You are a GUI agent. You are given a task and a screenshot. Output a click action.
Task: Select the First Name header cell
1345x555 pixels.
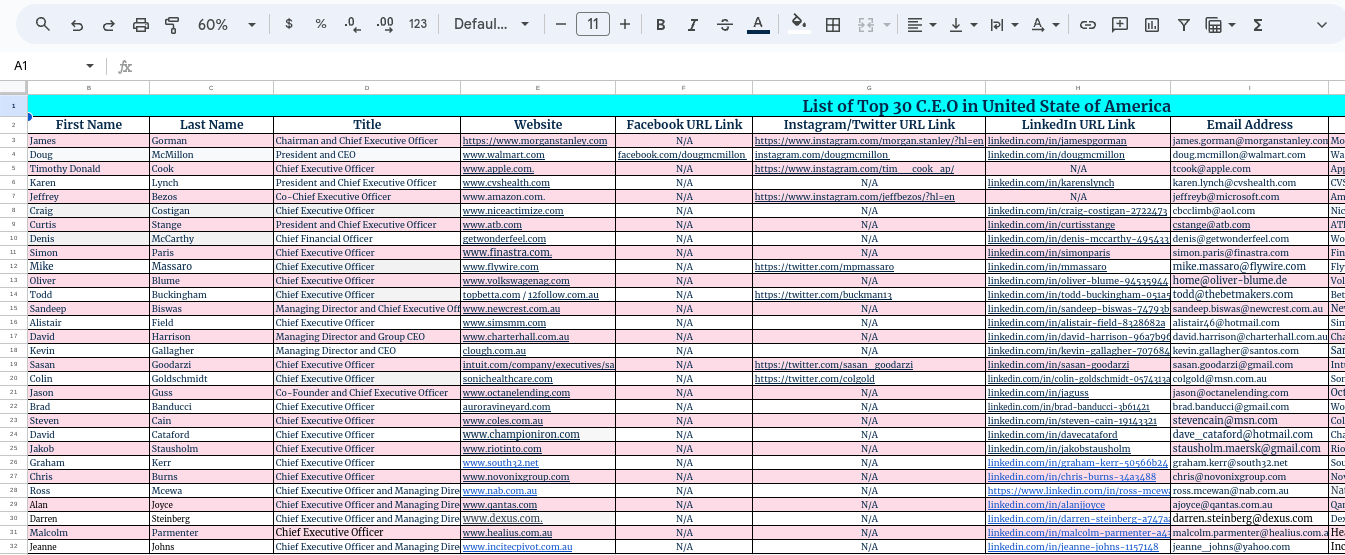coord(89,125)
